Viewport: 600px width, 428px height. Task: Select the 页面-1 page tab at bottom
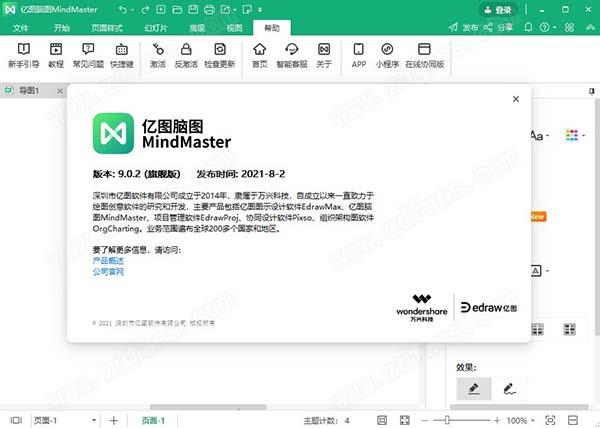coord(153,420)
